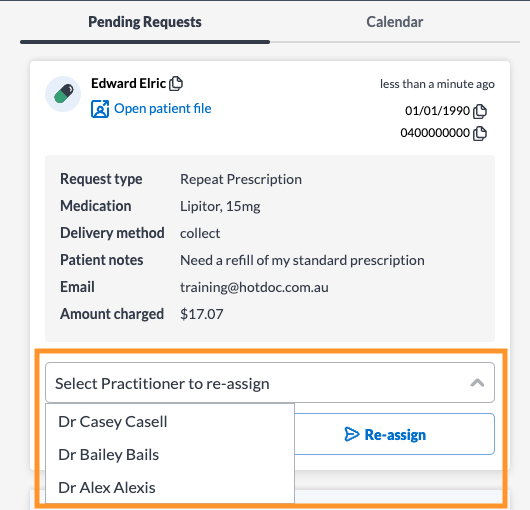The height and width of the screenshot is (510, 530).
Task: Switch to the Pending Requests tab
Action: pyautogui.click(x=145, y=22)
